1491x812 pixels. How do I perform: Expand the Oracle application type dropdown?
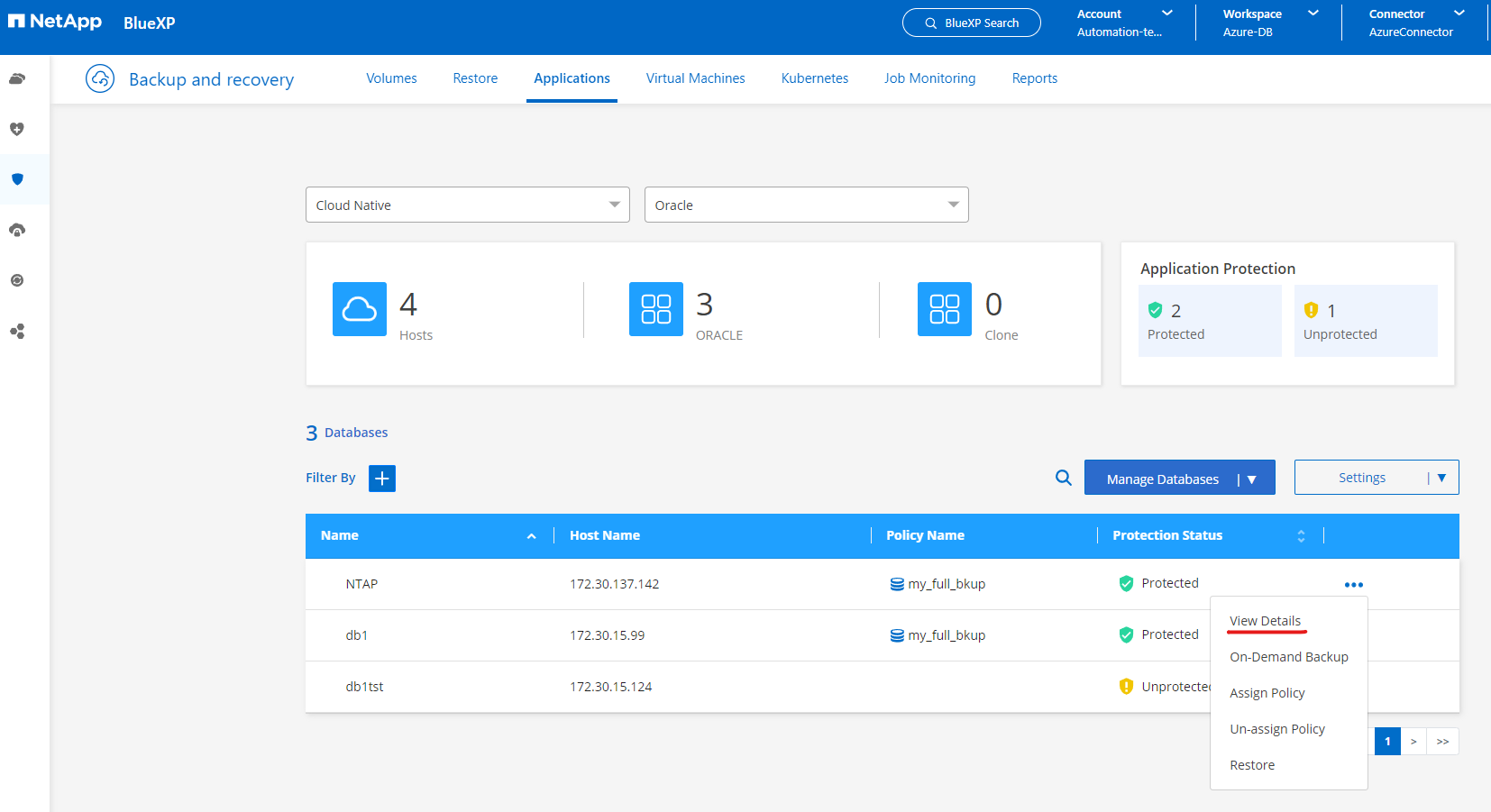[806, 205]
